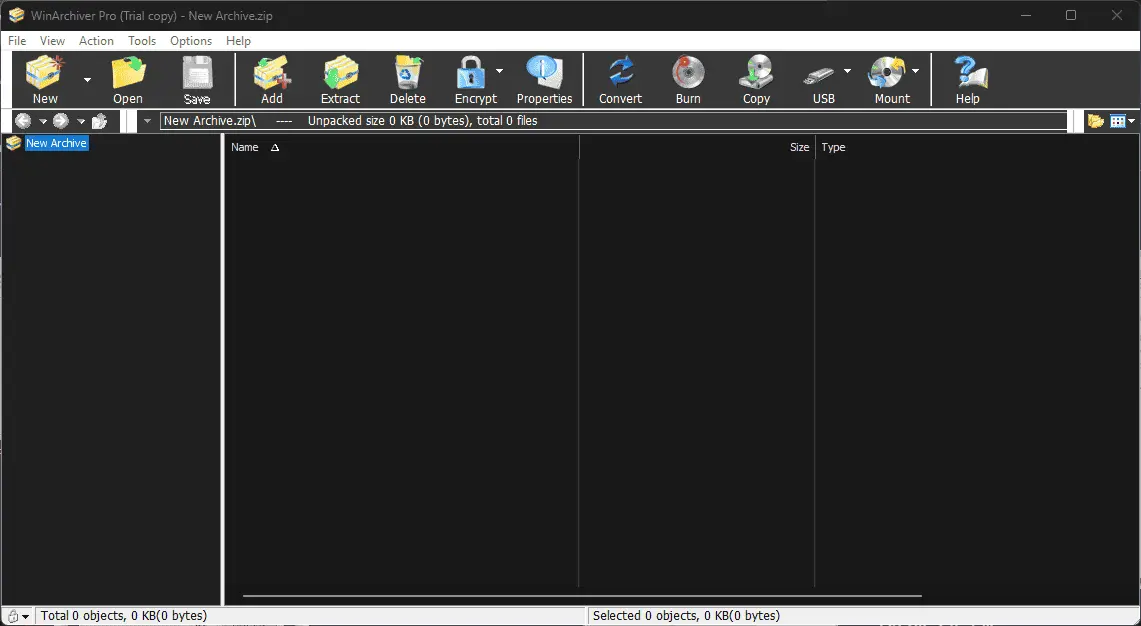The image size is (1141, 626).
Task: Click the Save toolbar icon
Action: click(x=196, y=73)
